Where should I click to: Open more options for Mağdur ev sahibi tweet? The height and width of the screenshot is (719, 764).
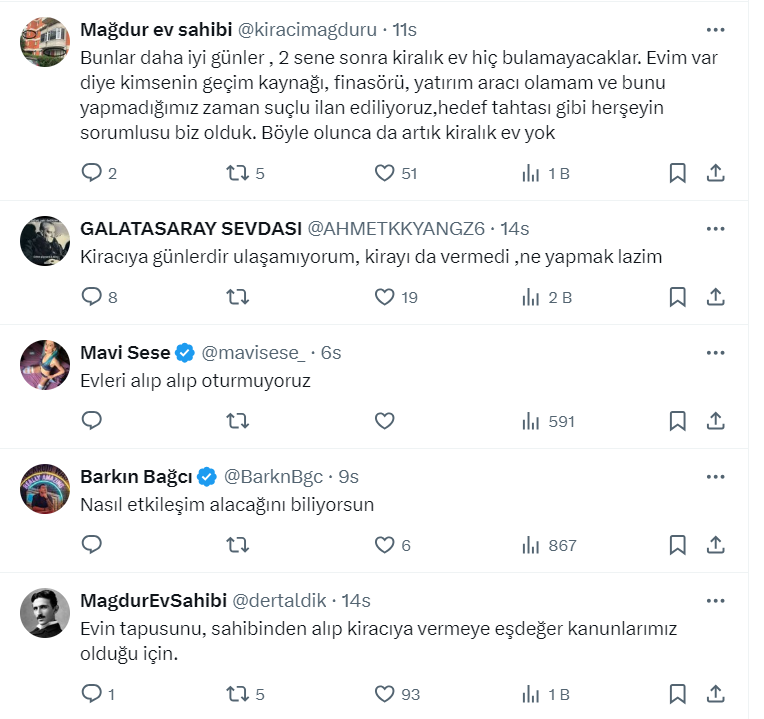[x=715, y=30]
